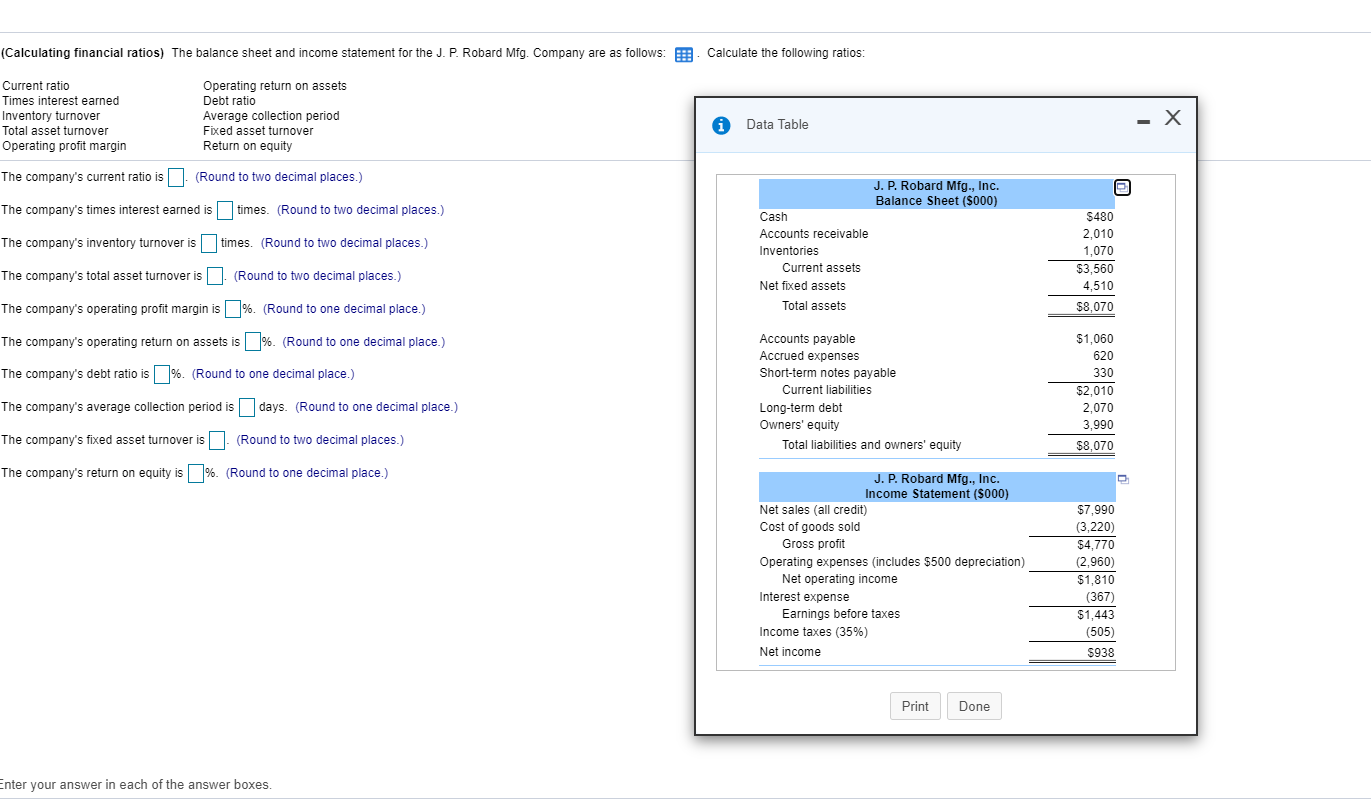Click the info icon in the Data Table header
Screen dimensions: 1371x800
(x=722, y=124)
